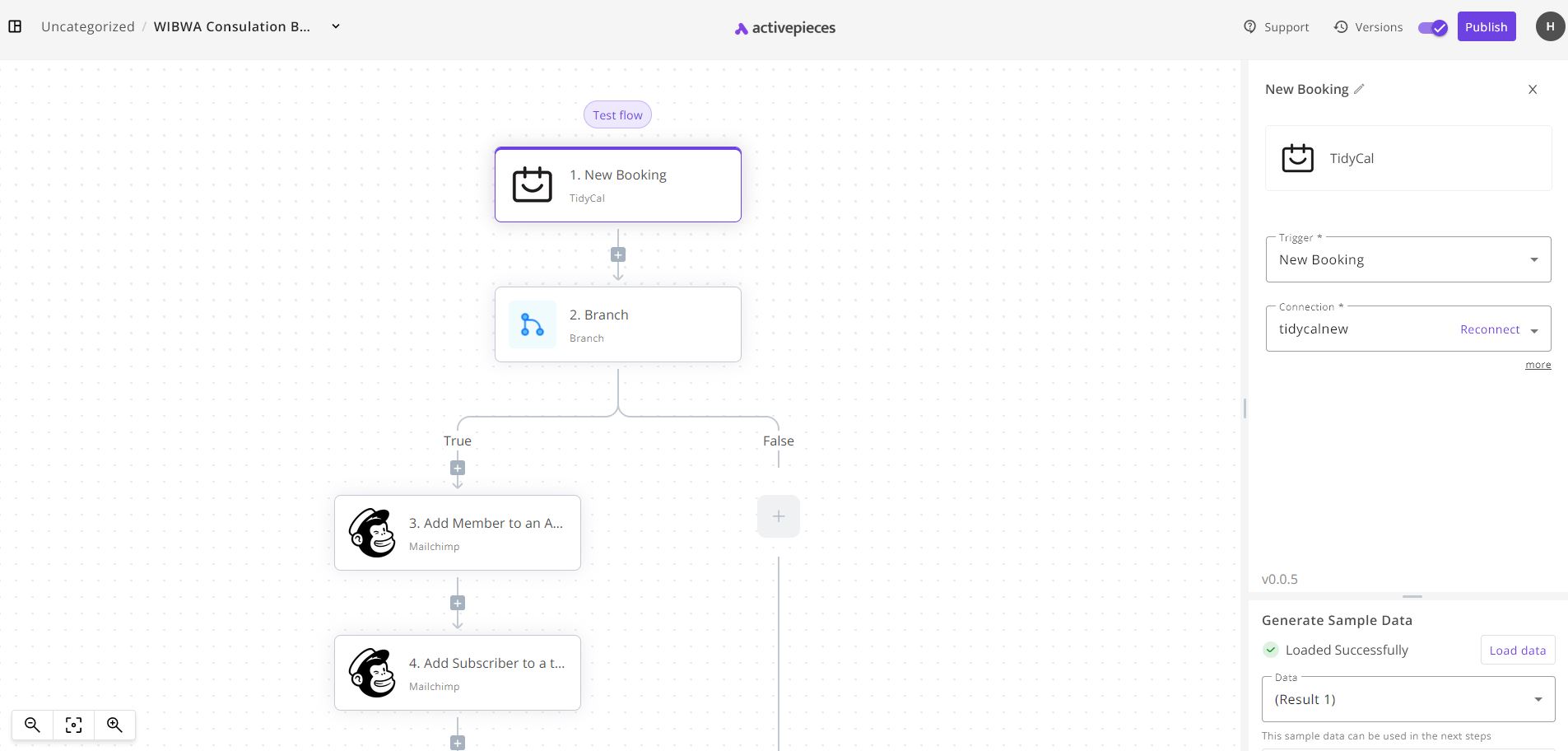1568x751 pixels.
Task: Click the Loaded Successfully check icon
Action: (x=1271, y=650)
